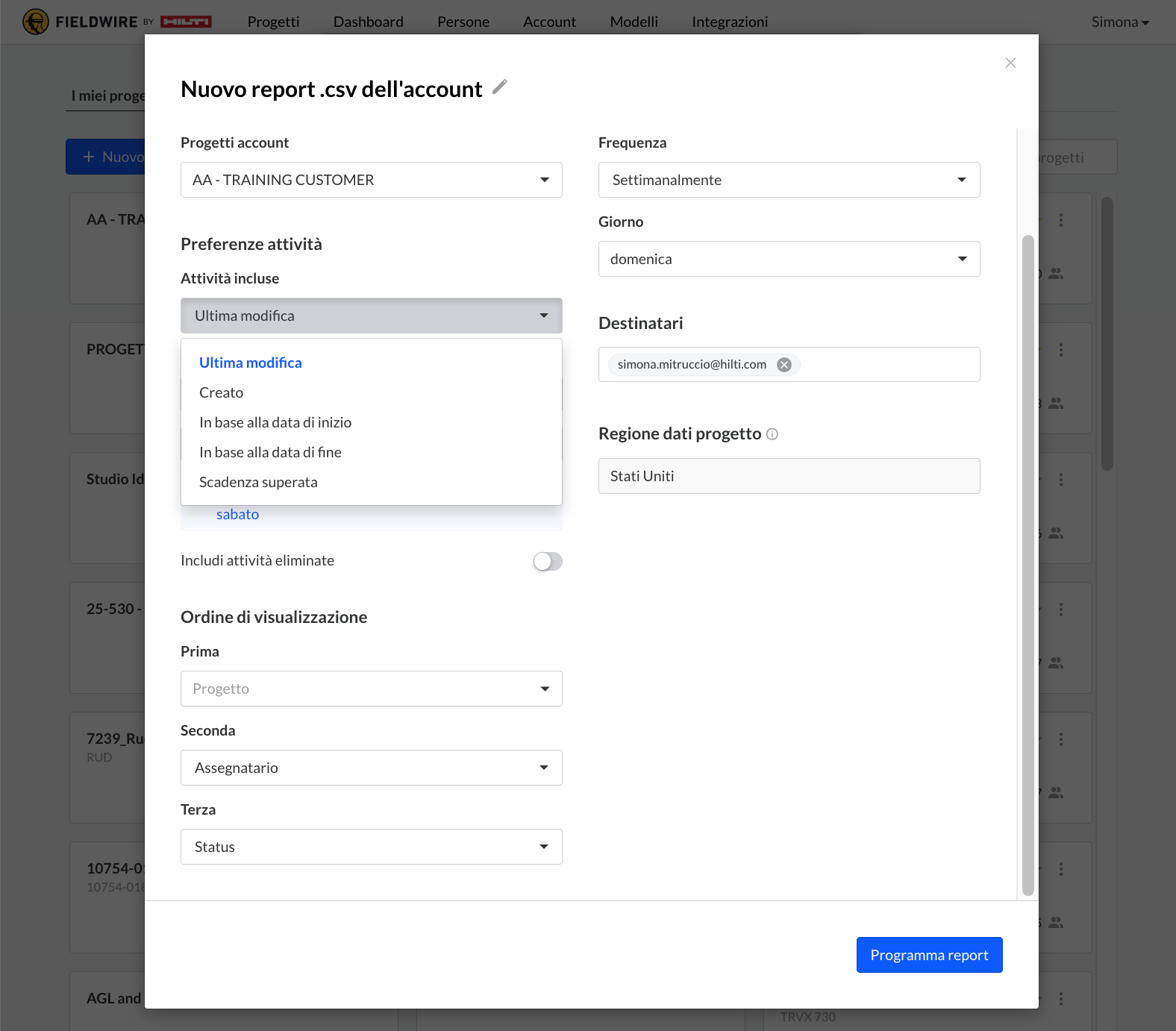Select the Scadenza superata option
This screenshot has height=1031, width=1176.
pyautogui.click(x=258, y=482)
